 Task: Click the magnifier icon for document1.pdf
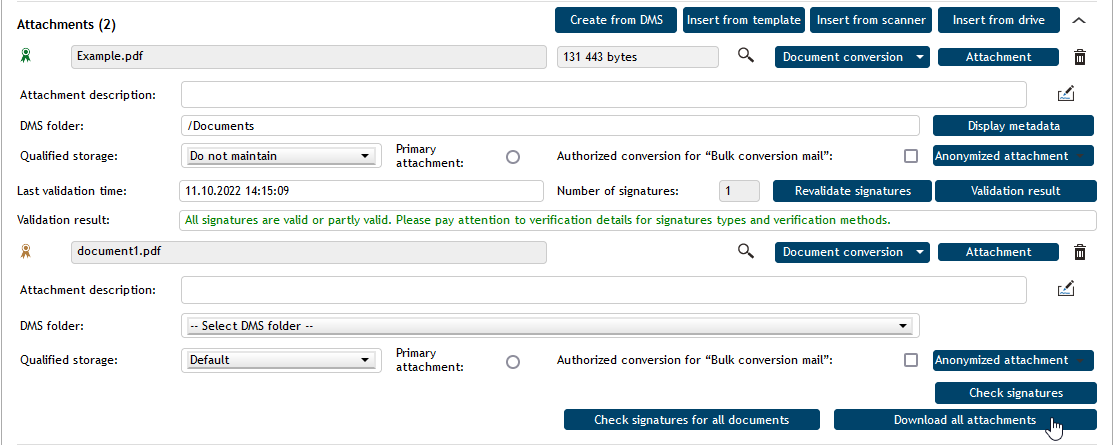(x=745, y=252)
